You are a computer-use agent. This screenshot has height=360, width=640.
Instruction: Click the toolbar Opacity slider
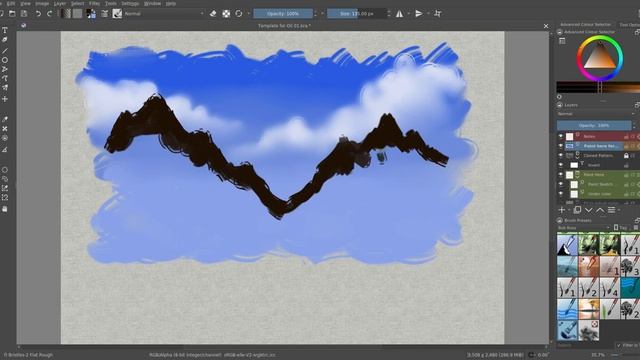tap(283, 13)
